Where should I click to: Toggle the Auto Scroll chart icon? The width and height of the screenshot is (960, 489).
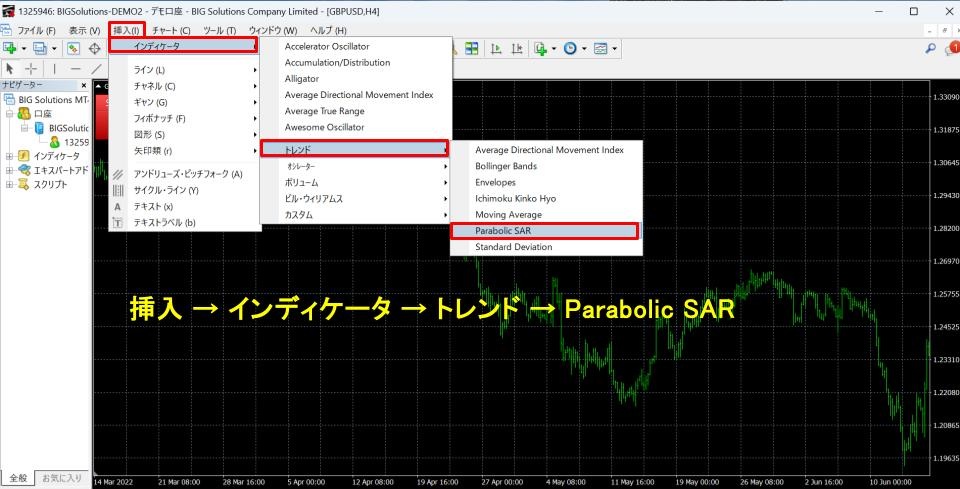coord(497,48)
